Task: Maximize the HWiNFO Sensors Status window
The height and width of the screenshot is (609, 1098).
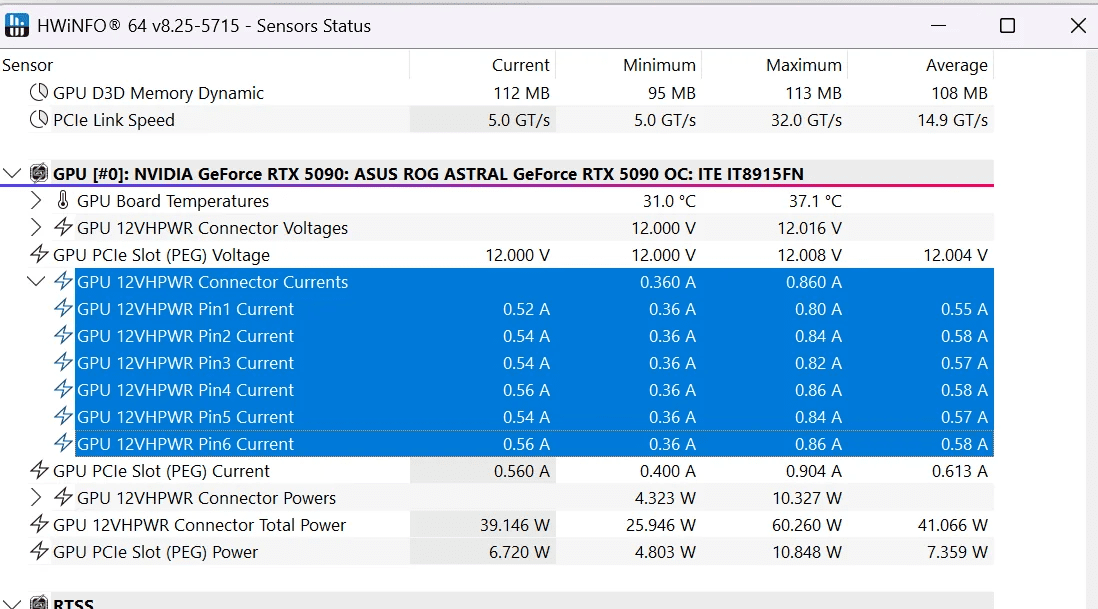Action: coord(1007,26)
